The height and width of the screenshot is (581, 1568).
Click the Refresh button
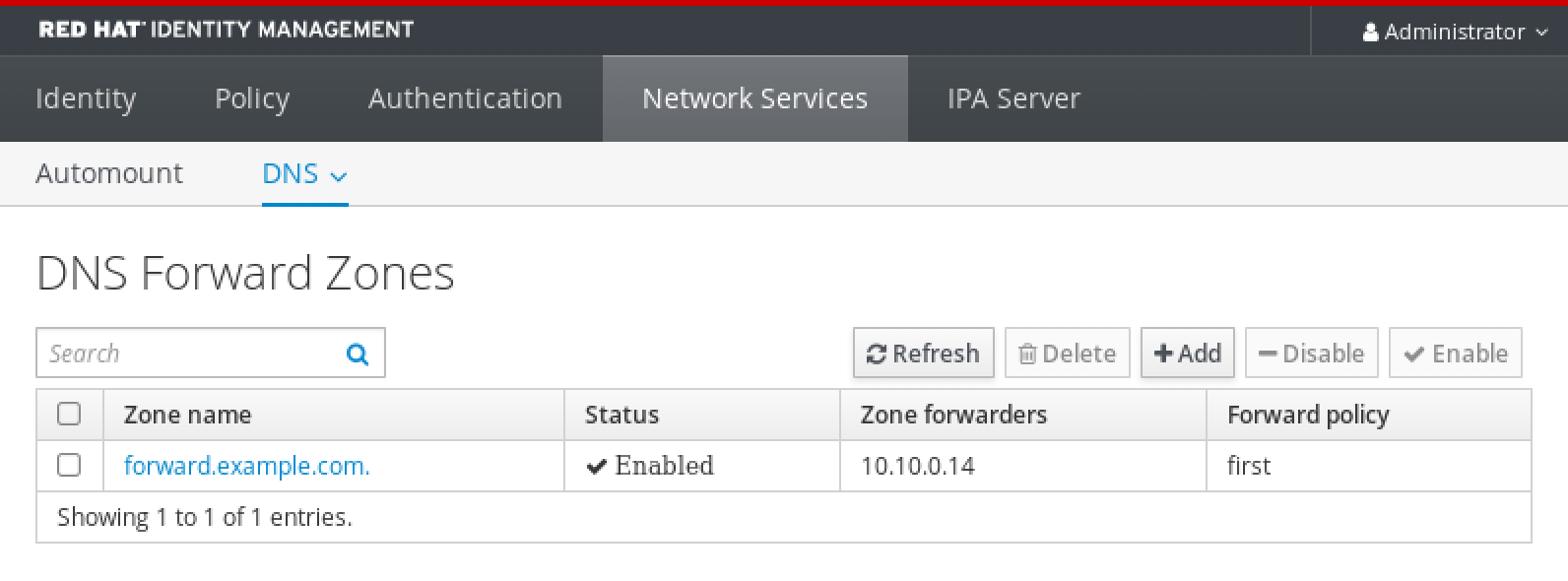pyautogui.click(x=923, y=354)
